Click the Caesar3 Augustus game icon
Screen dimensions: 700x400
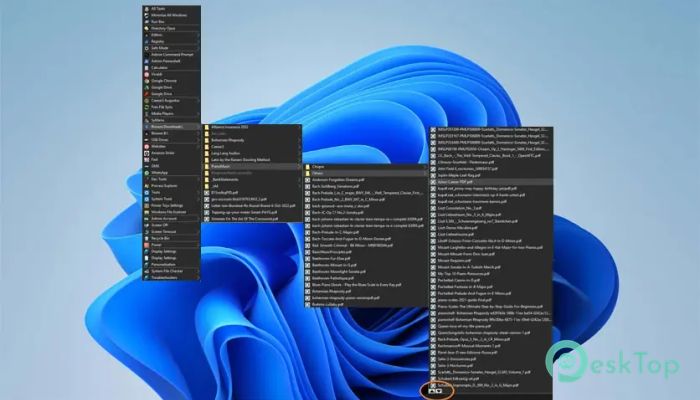pyautogui.click(x=146, y=100)
